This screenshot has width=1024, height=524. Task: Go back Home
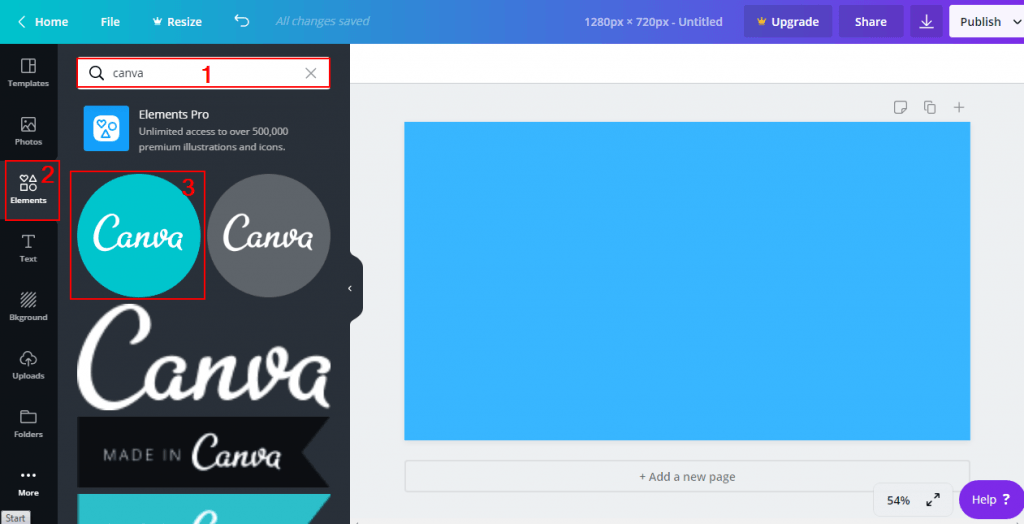click(x=43, y=22)
